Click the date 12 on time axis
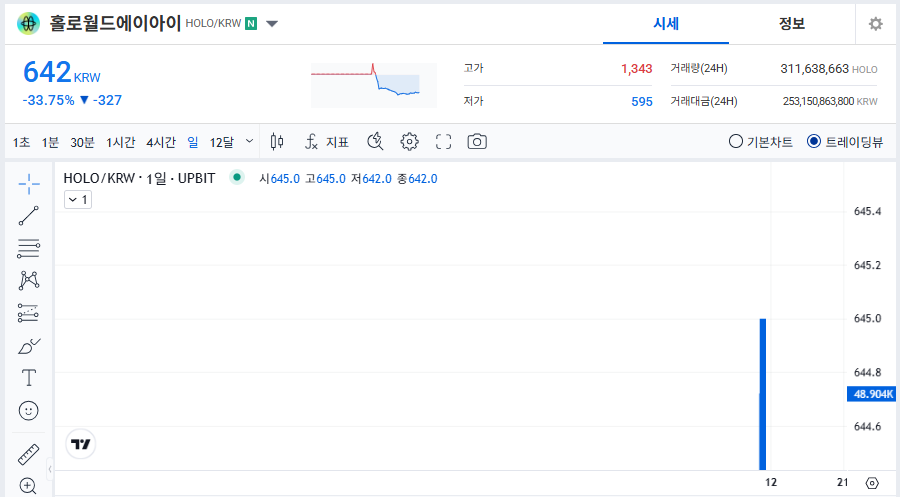This screenshot has height=497, width=900. click(x=770, y=482)
